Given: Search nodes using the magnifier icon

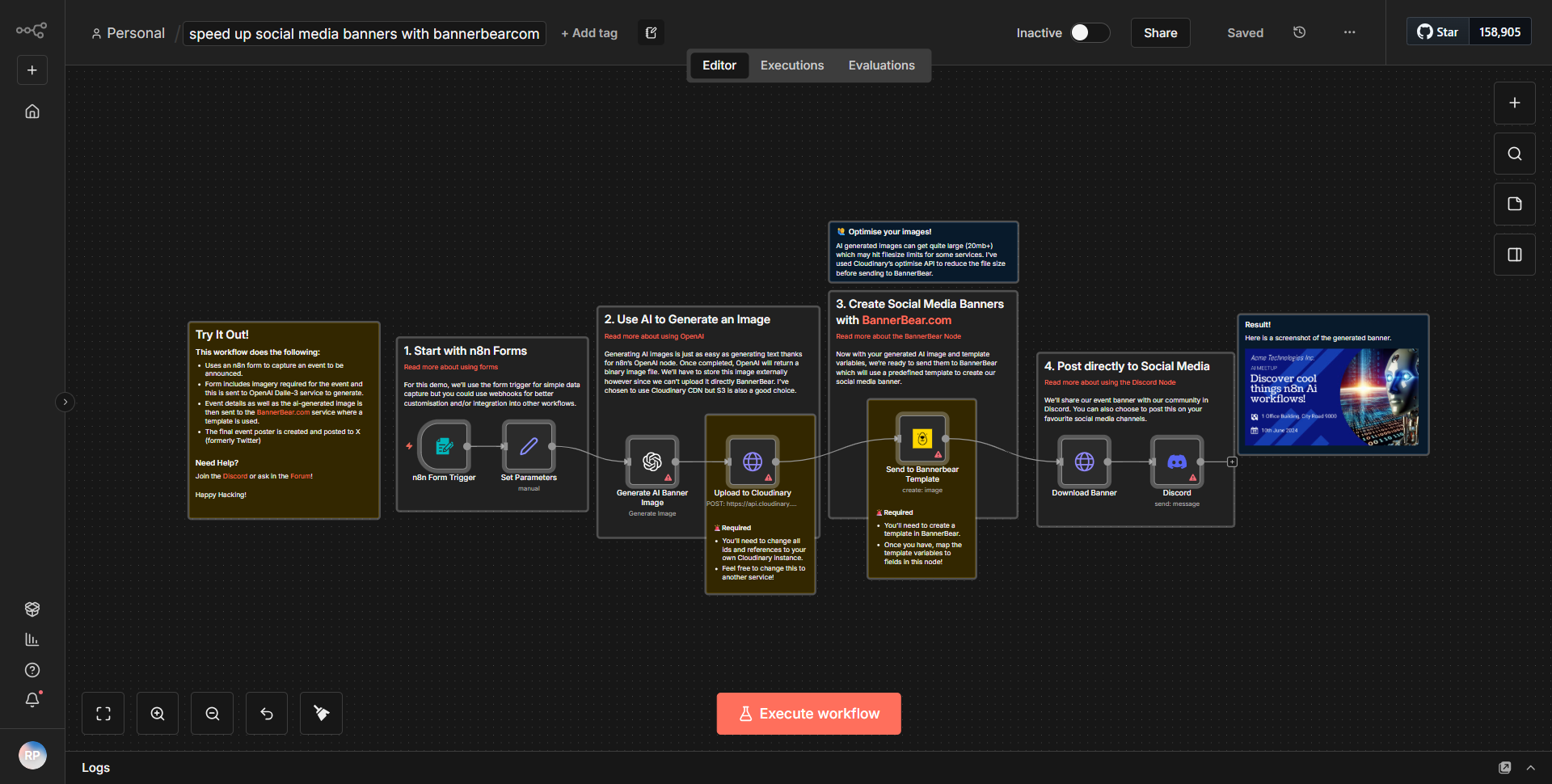Looking at the screenshot, I should click(x=1514, y=153).
